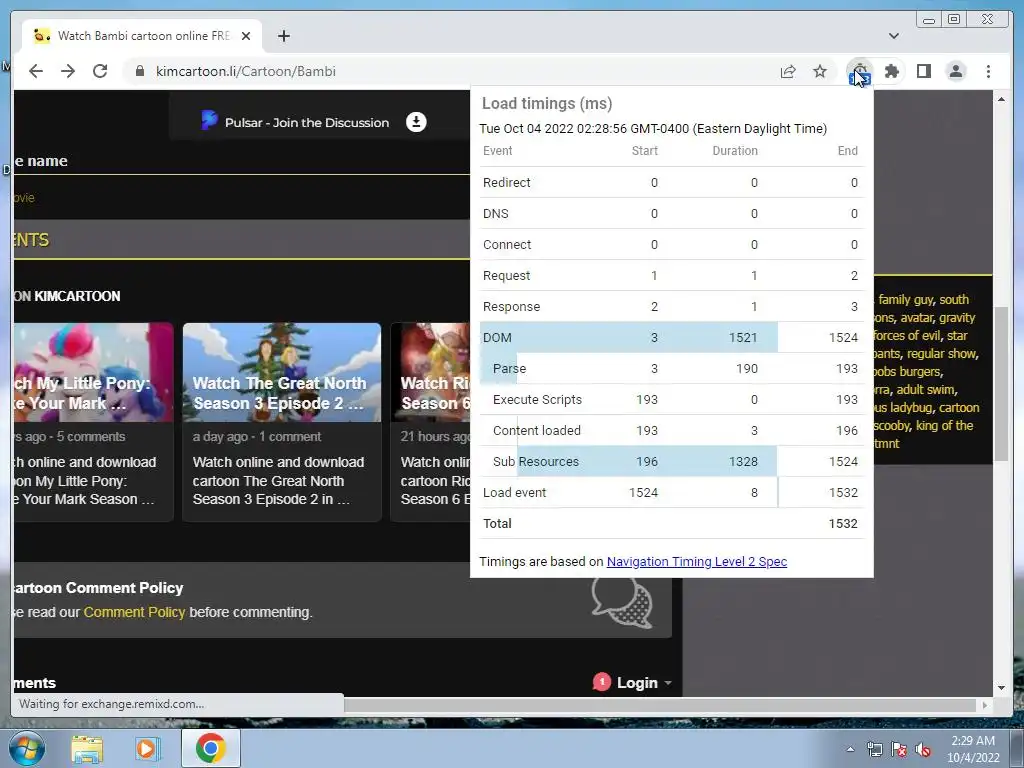1024x768 pixels.
Task: Click the muted volume tray icon
Action: [x=923, y=750]
